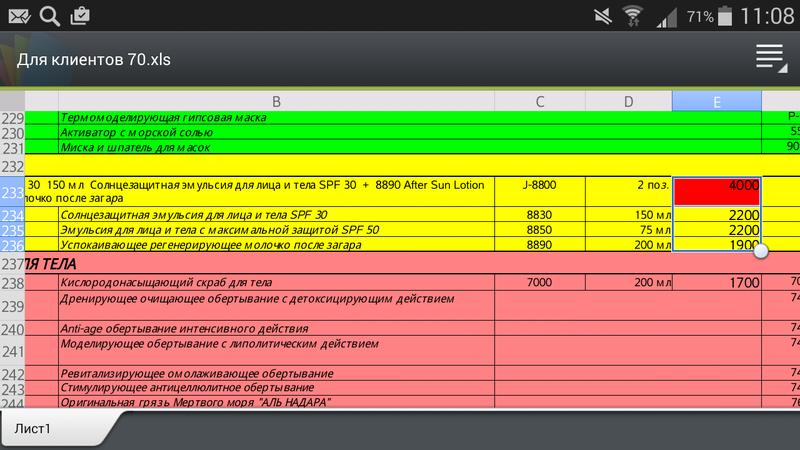Tap the 11:08 clock
The image size is (800, 450).
767,16
